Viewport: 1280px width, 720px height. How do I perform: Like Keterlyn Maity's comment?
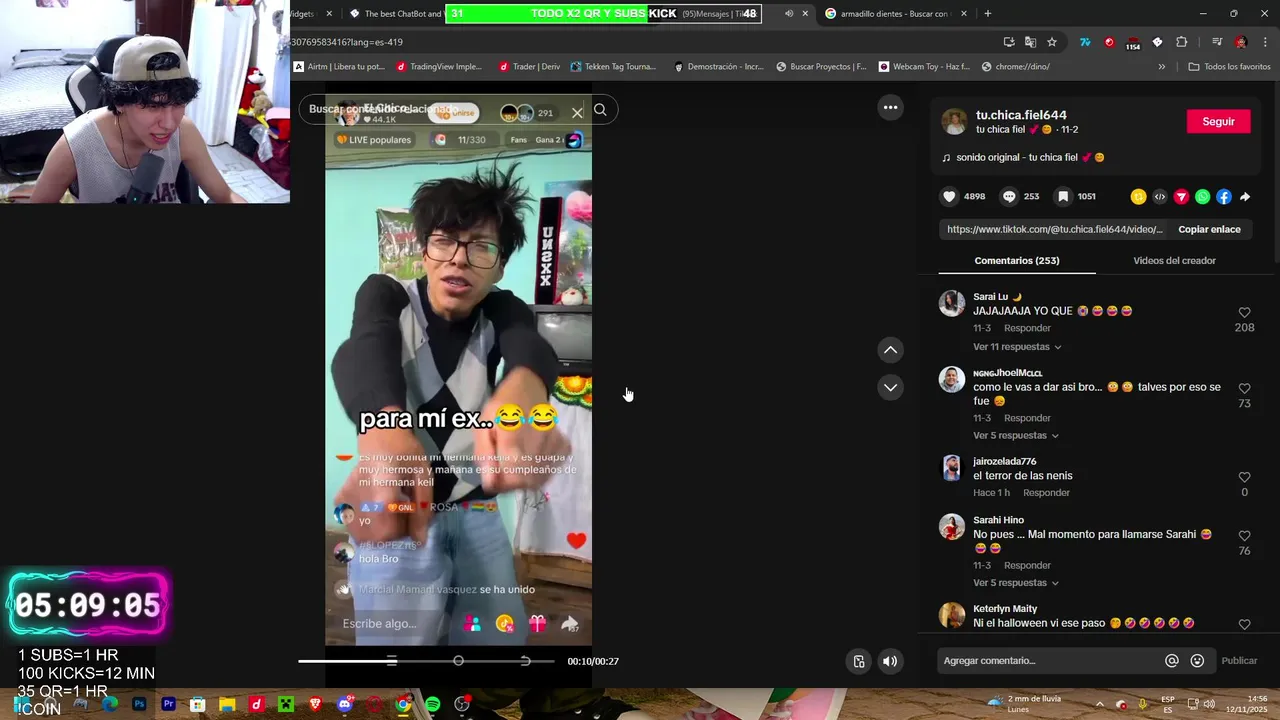[1244, 624]
